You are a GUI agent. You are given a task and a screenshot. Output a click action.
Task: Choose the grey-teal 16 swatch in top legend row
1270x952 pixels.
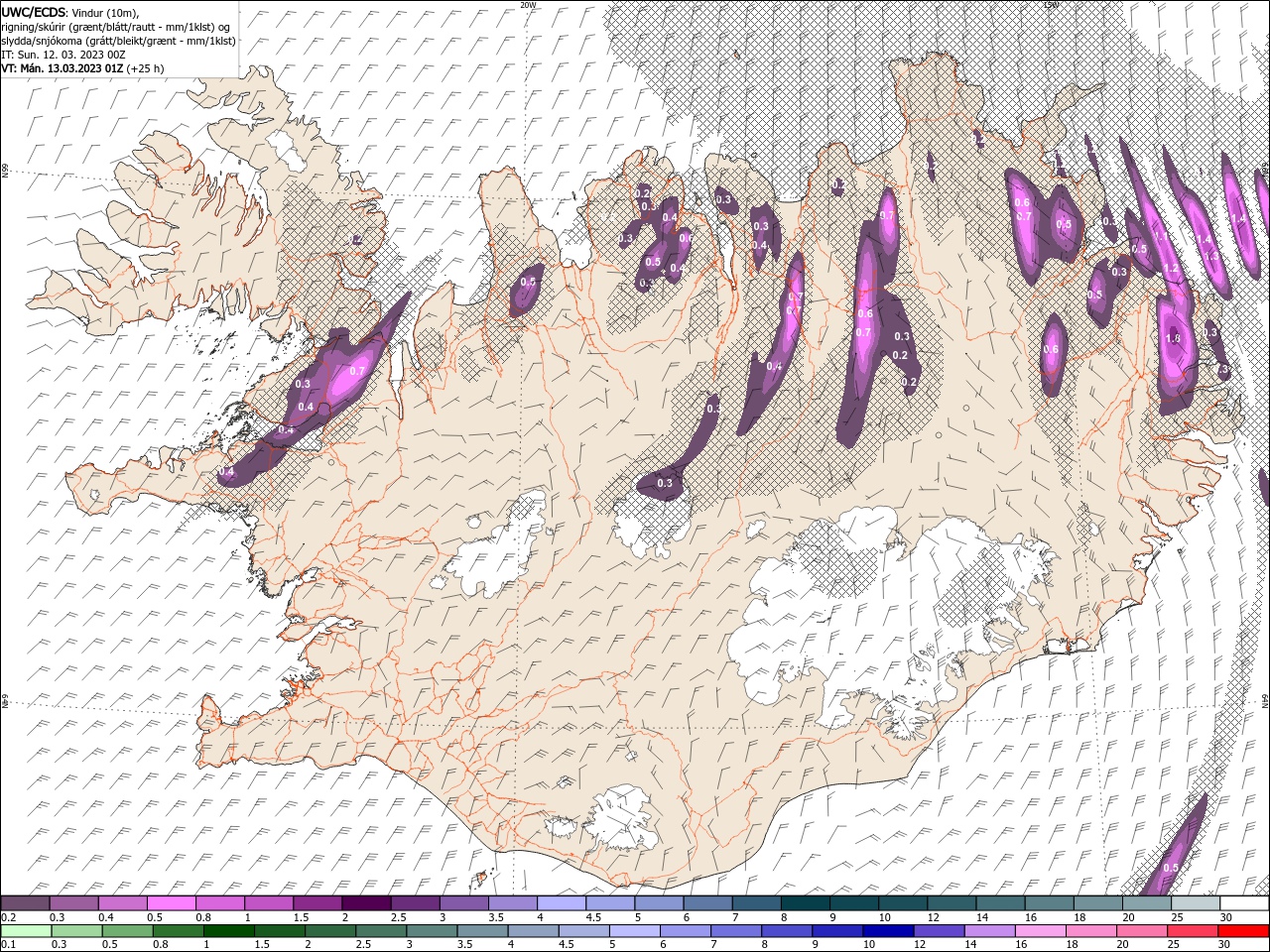point(1050,903)
